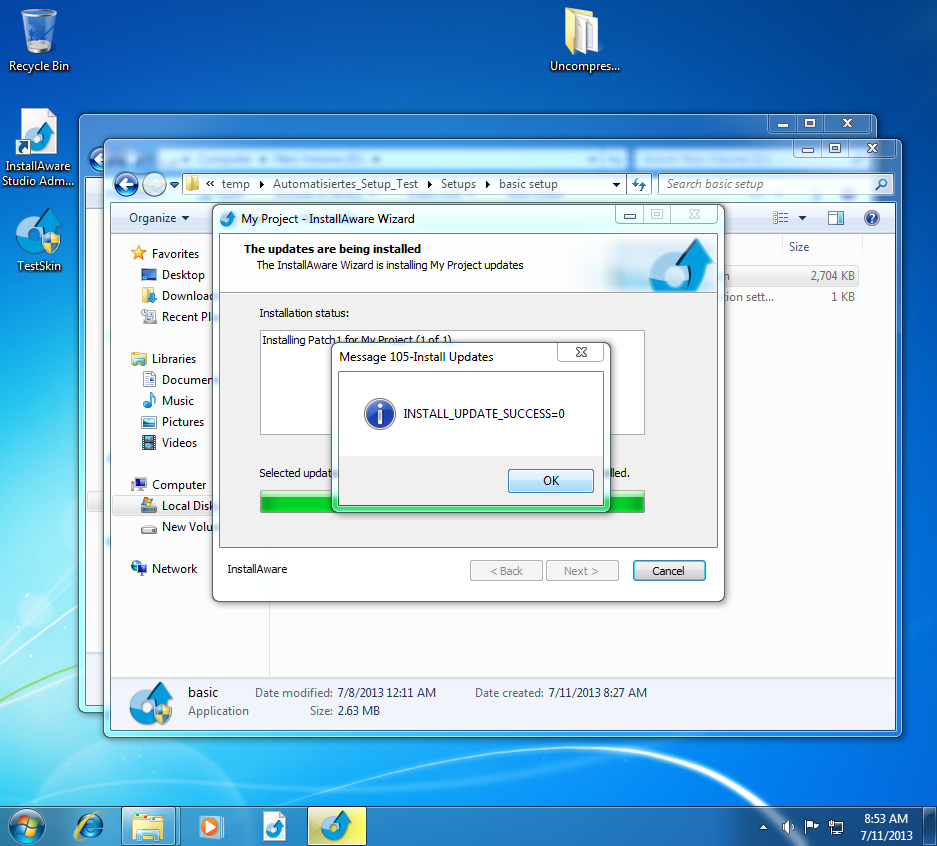937x846 pixels.
Task: Open Explorer help
Action: [x=872, y=218]
